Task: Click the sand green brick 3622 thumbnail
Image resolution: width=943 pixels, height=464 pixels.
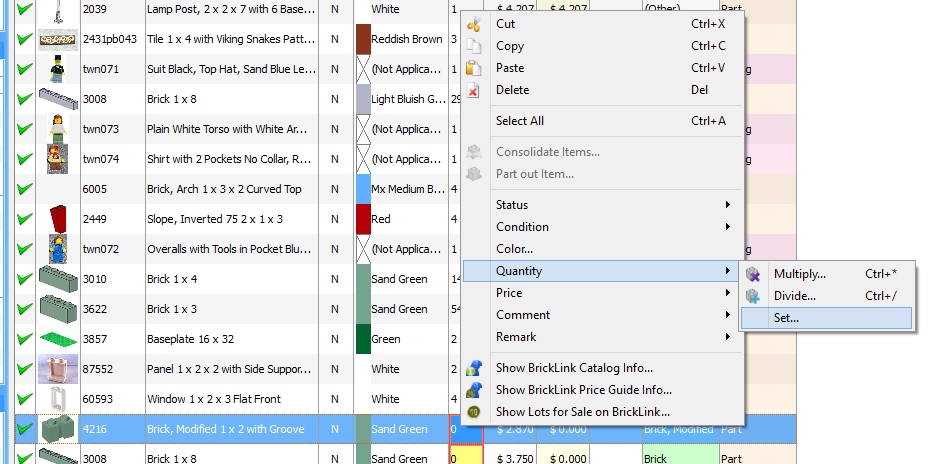Action: coord(58,309)
